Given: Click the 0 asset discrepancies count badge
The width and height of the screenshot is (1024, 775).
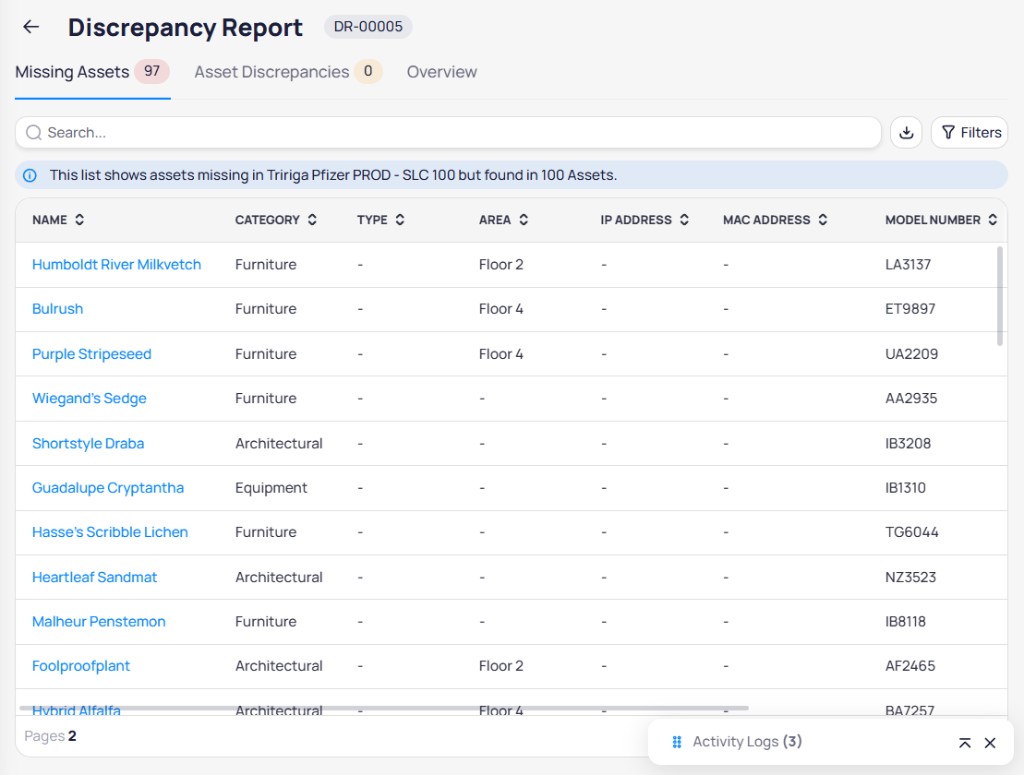Looking at the screenshot, I should pyautogui.click(x=368, y=71).
